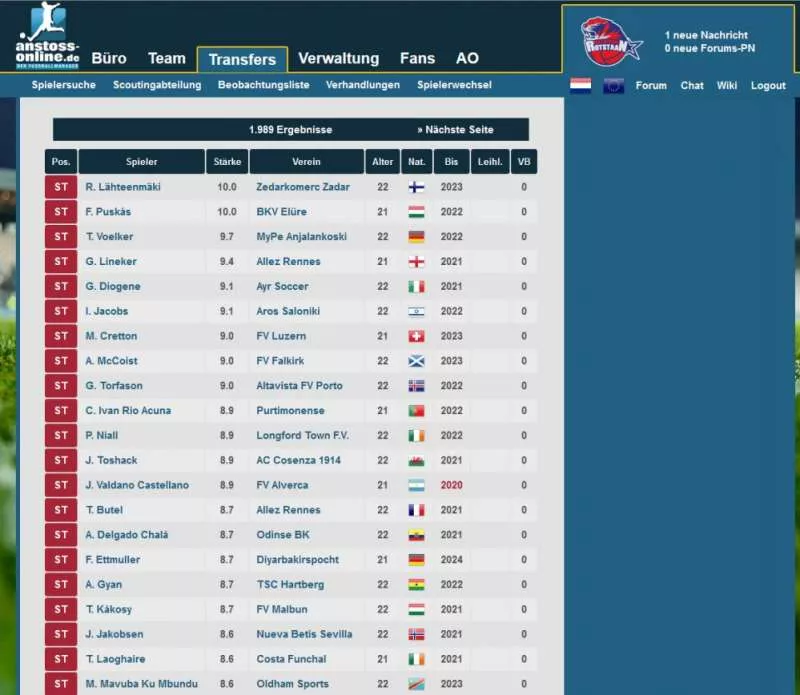This screenshot has width=800, height=695.
Task: Switch to the Verwaltung tab
Action: point(339,59)
